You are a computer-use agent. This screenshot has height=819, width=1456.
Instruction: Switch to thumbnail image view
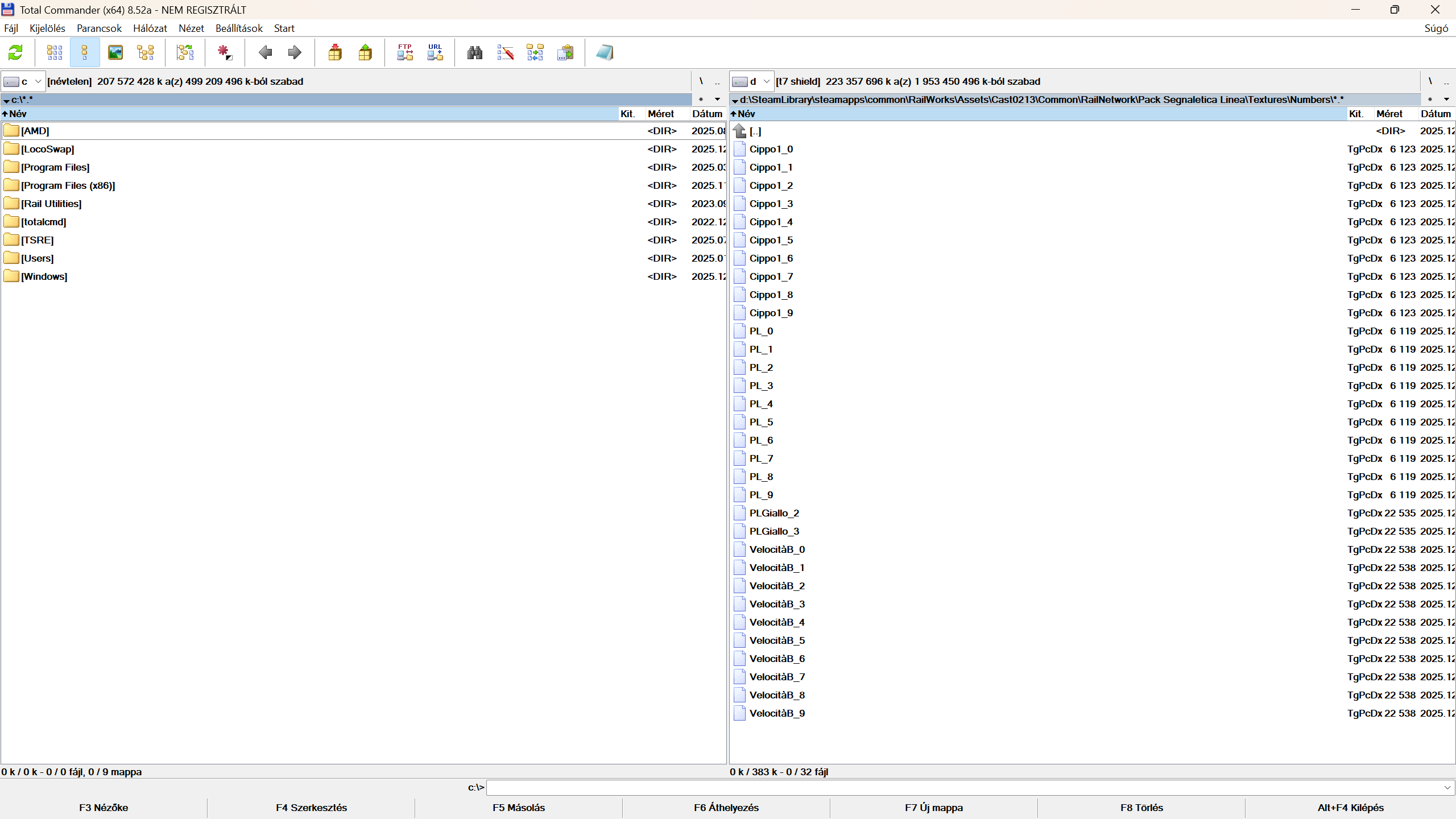115,53
